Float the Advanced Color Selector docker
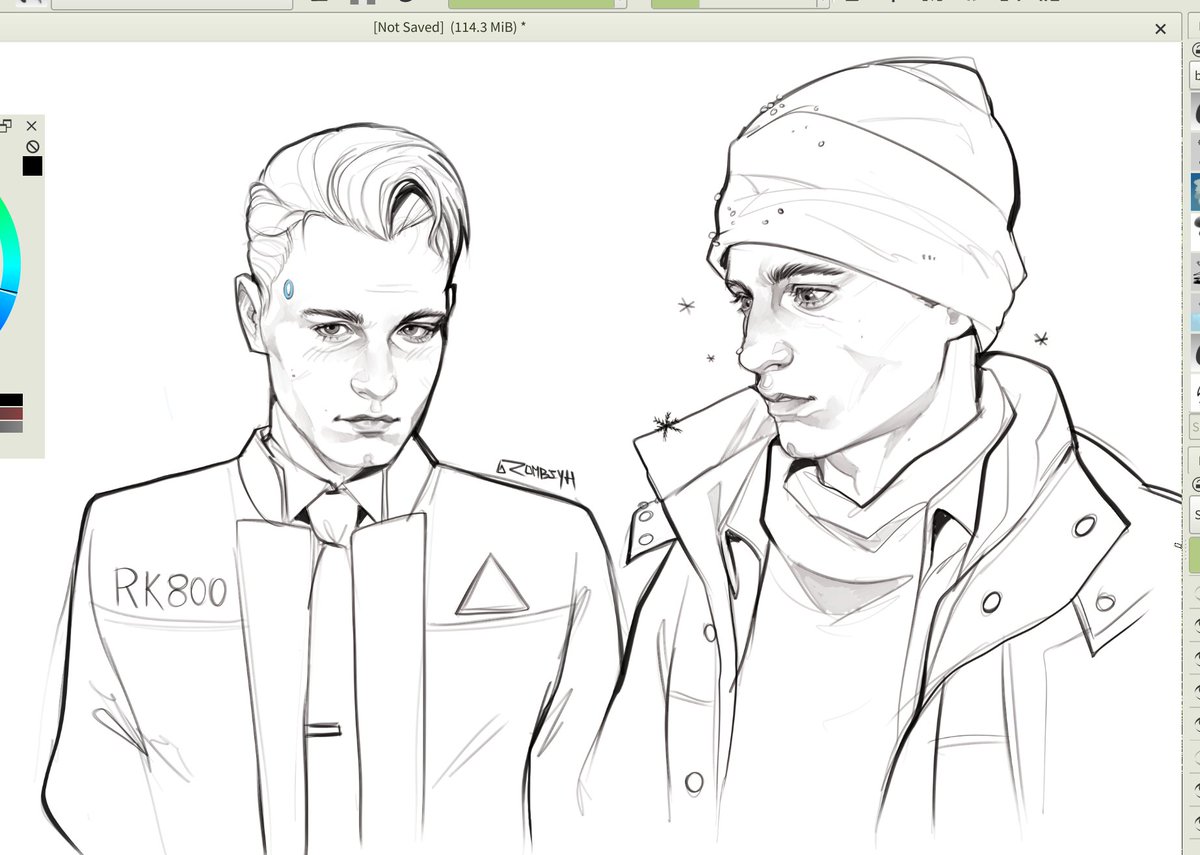 (x=8, y=125)
